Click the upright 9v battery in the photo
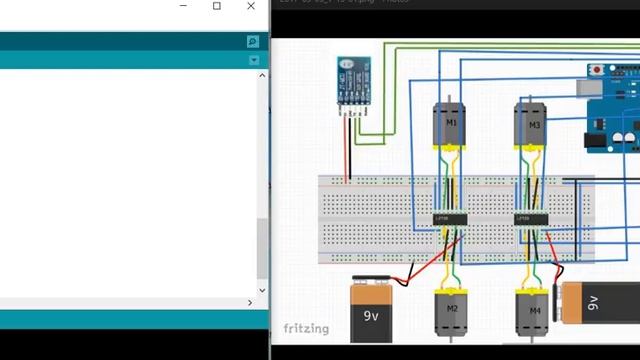Viewport: 640px width, 360px height. pos(371,309)
